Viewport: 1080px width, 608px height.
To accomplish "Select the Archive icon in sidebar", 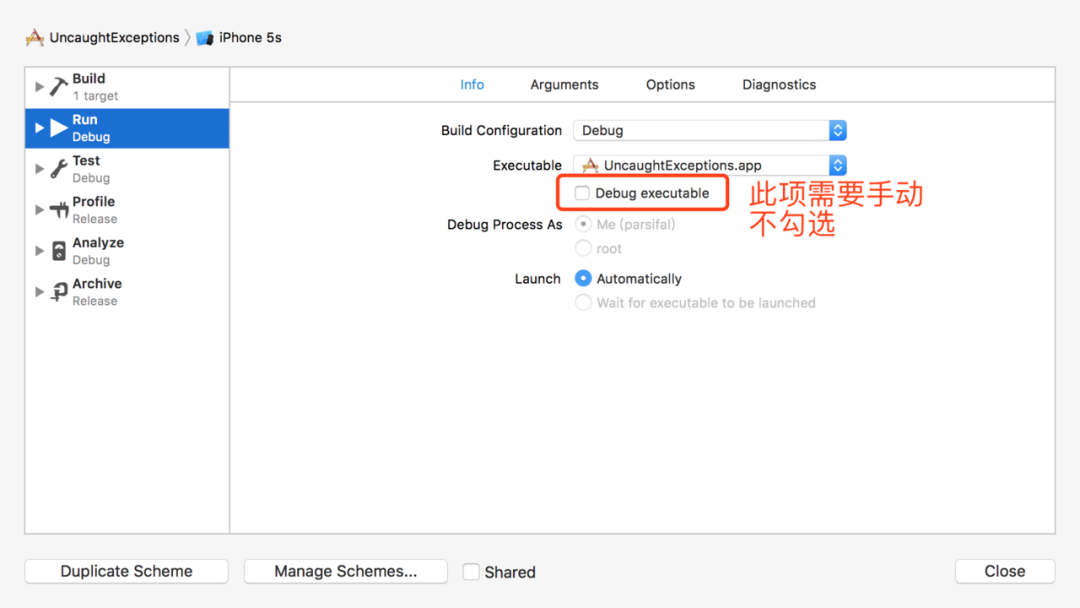I will (59, 292).
